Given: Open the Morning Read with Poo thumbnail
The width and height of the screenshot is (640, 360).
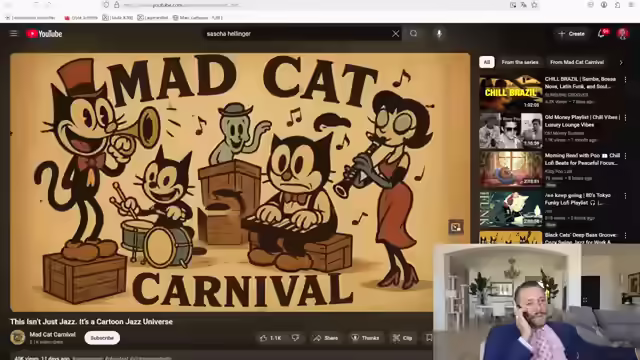Looking at the screenshot, I should click(511, 169).
